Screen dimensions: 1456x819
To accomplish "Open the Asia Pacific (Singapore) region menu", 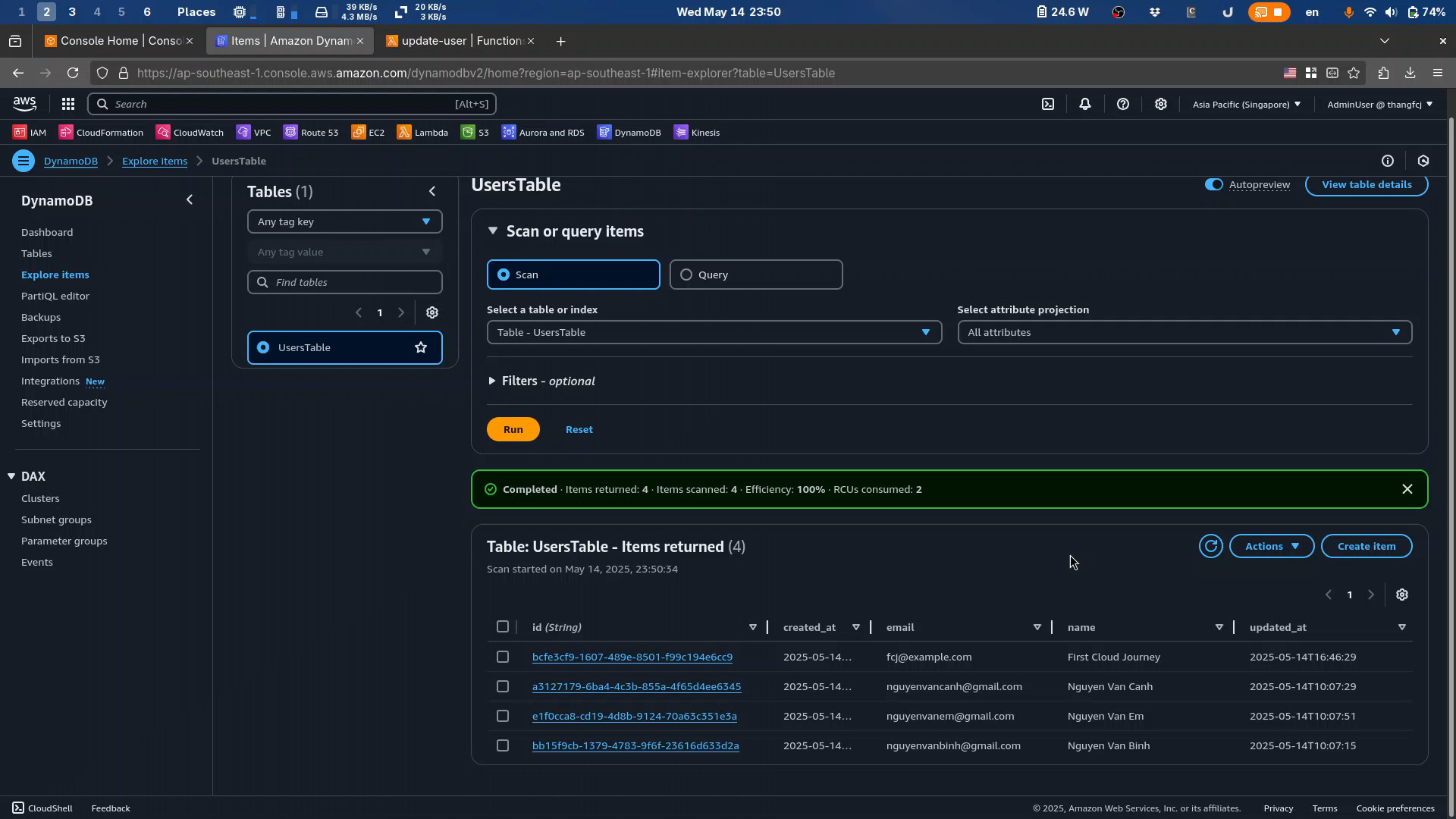I will pos(1246,104).
